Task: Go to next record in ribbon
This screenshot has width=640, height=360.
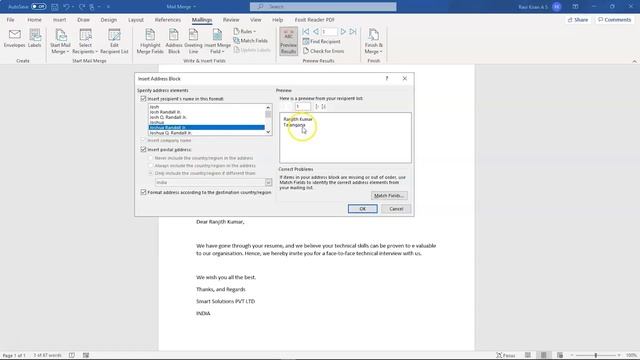Action: pyautogui.click(x=343, y=31)
